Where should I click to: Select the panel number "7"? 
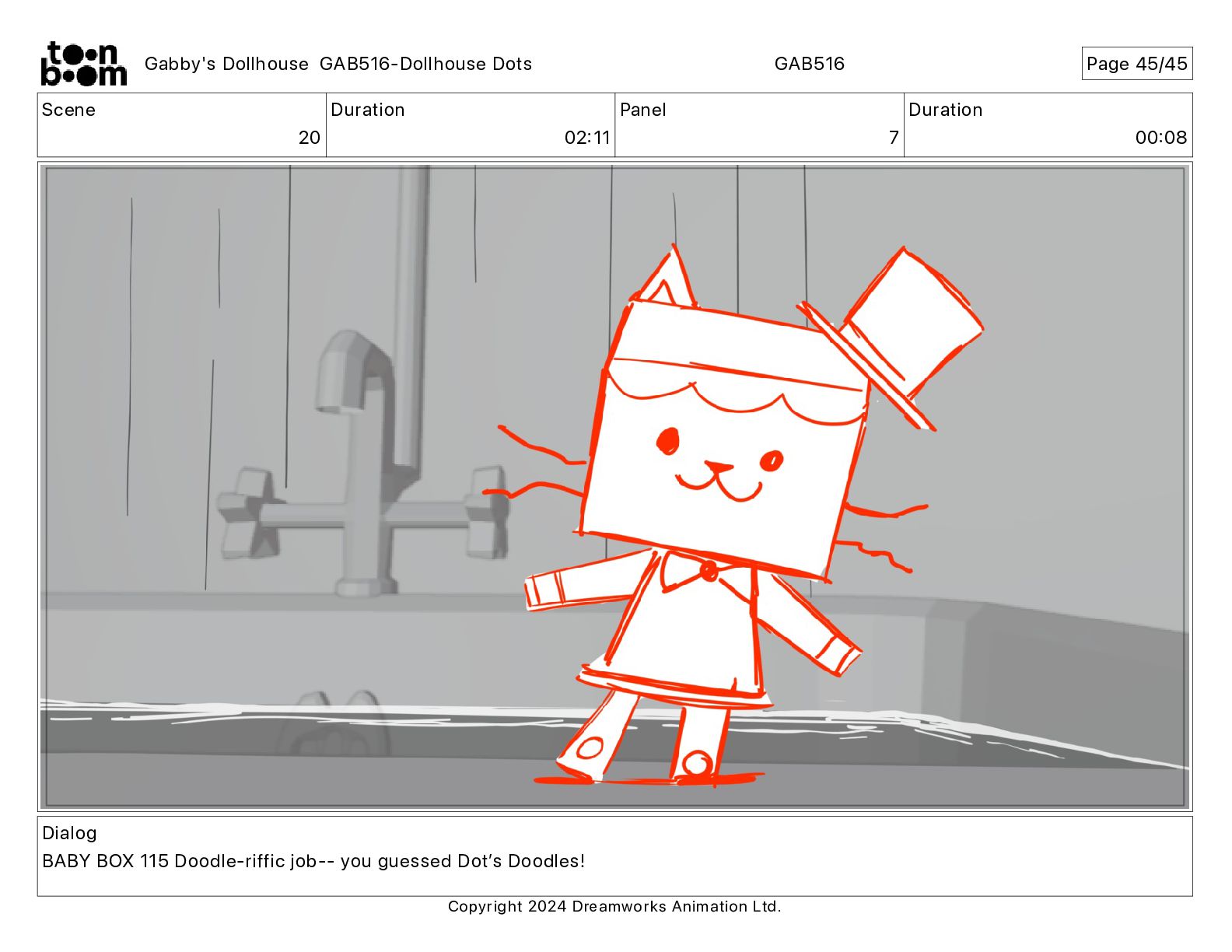894,138
